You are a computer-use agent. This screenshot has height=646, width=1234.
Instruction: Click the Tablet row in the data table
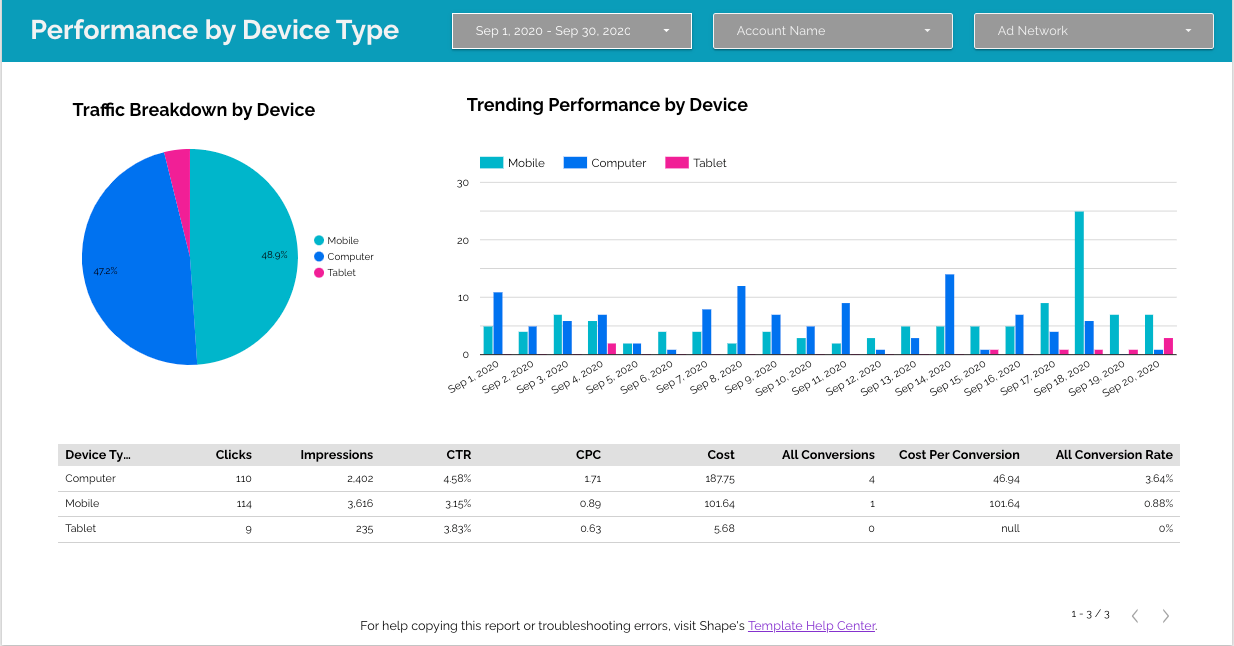(x=80, y=528)
